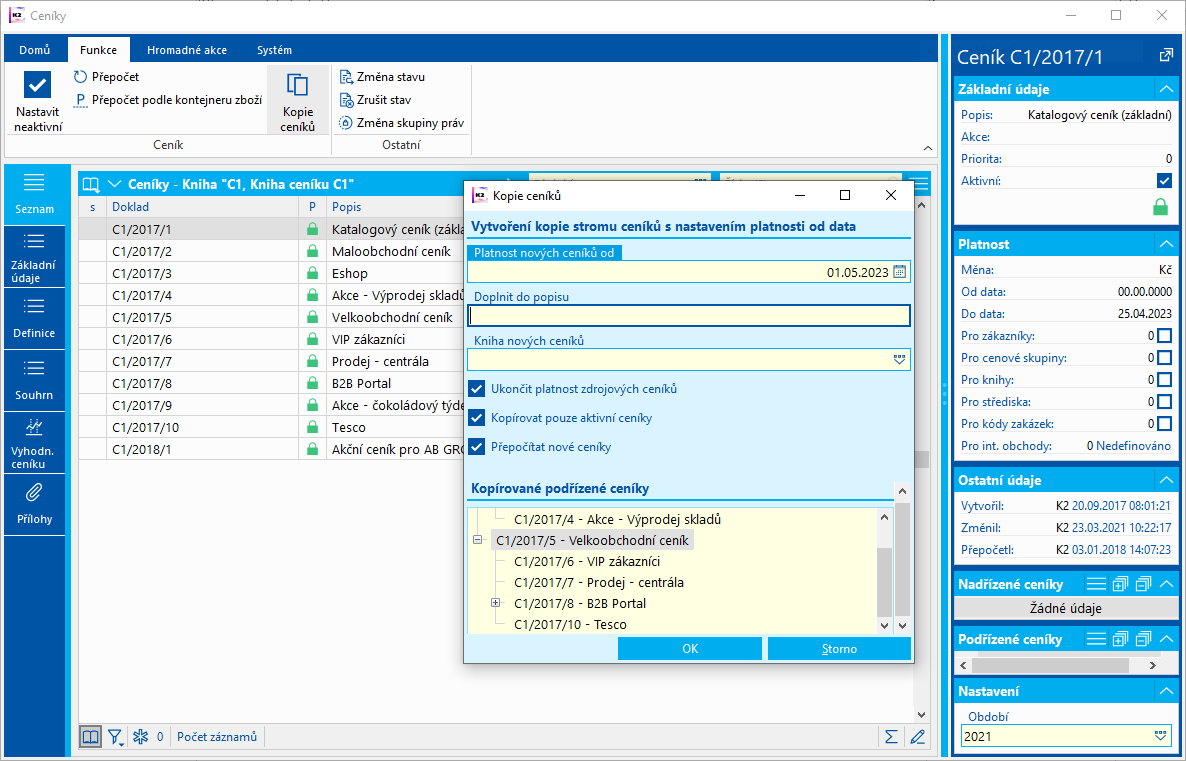1186x761 pixels.
Task: Click the filter funnel icon in status bar
Action: click(x=116, y=737)
